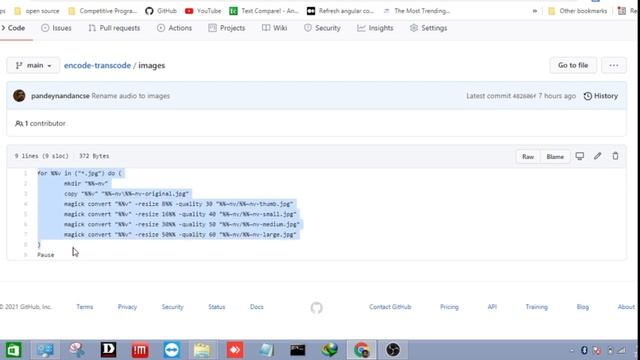Open the YouTube bookmark
The height and width of the screenshot is (360, 640).
pos(203,11)
